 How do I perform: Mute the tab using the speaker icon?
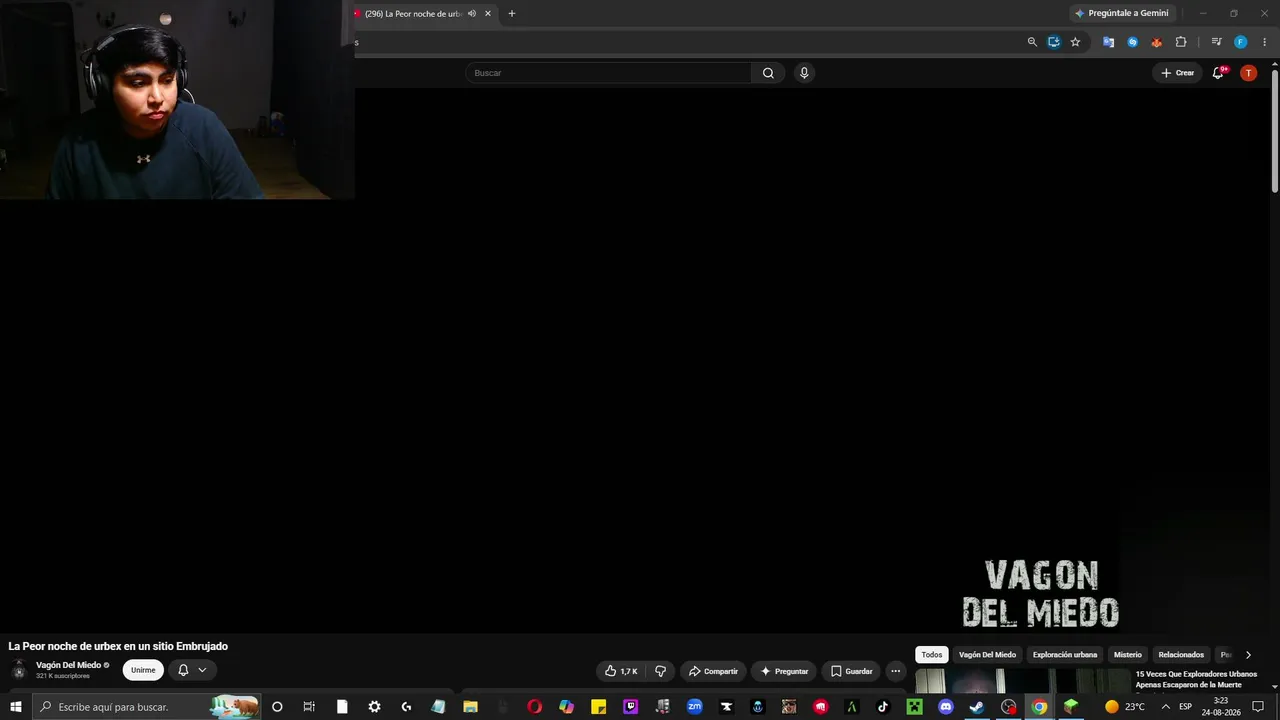472,14
